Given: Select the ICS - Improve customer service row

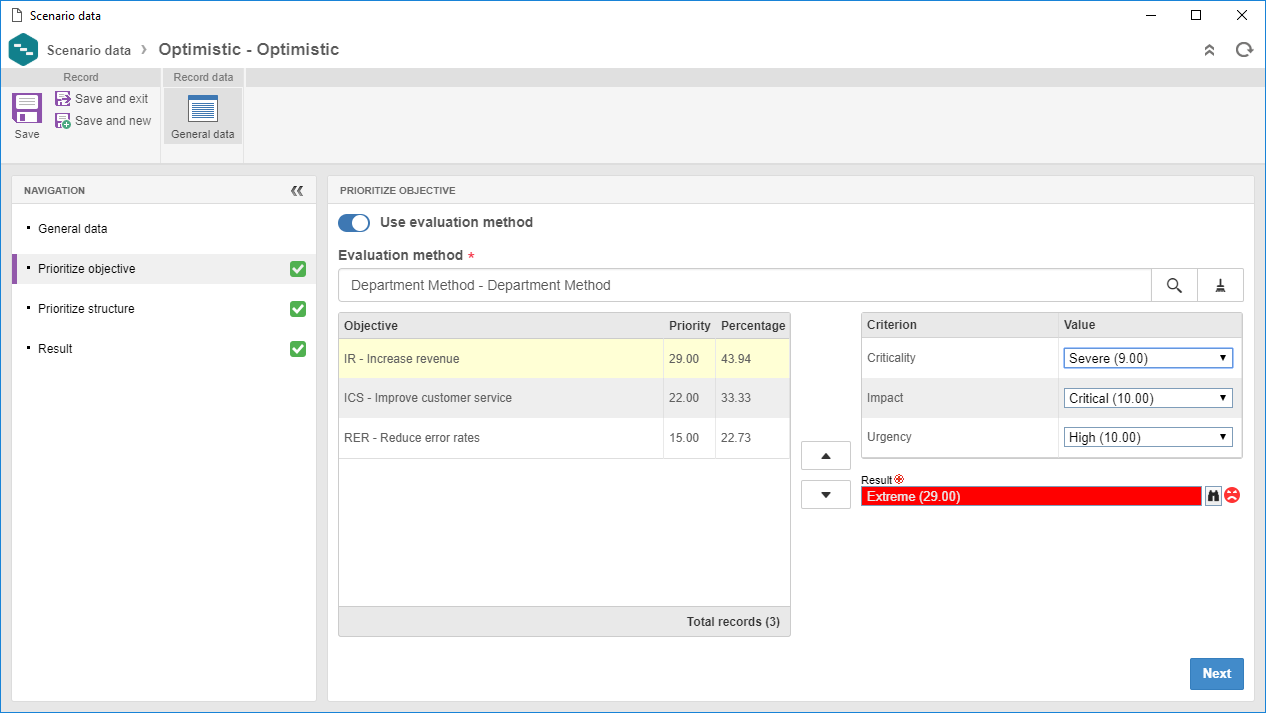Looking at the screenshot, I should click(x=564, y=398).
